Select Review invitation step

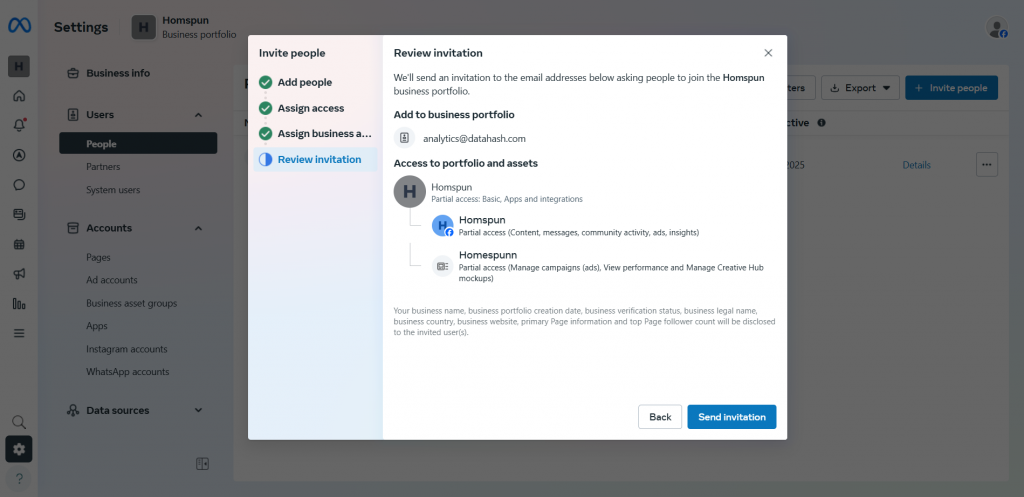tap(315, 159)
